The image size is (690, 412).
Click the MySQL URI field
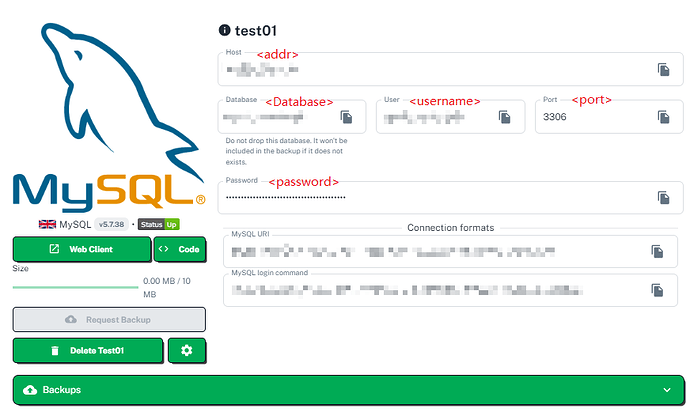point(450,251)
